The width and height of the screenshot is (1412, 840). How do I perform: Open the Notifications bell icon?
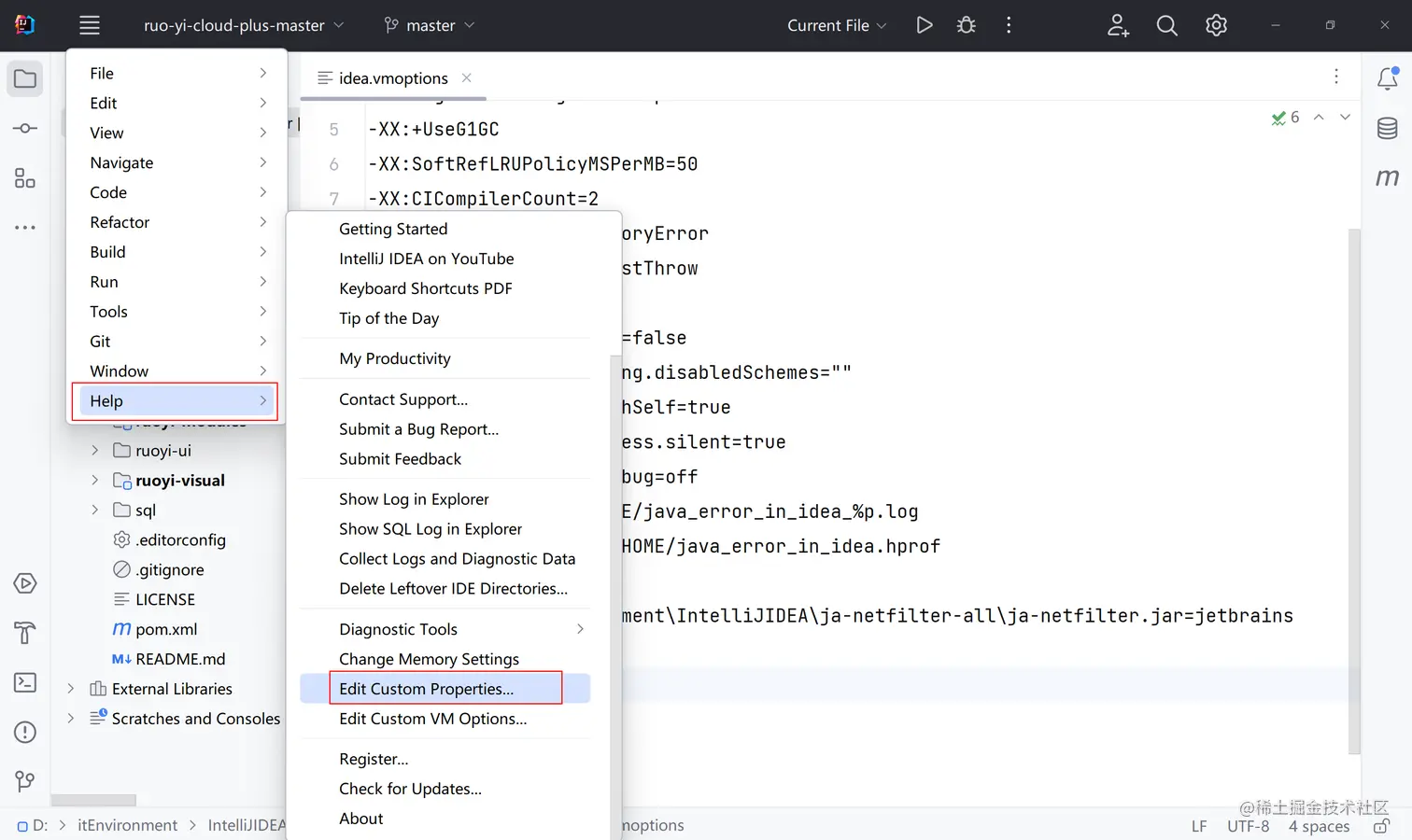pyautogui.click(x=1388, y=79)
